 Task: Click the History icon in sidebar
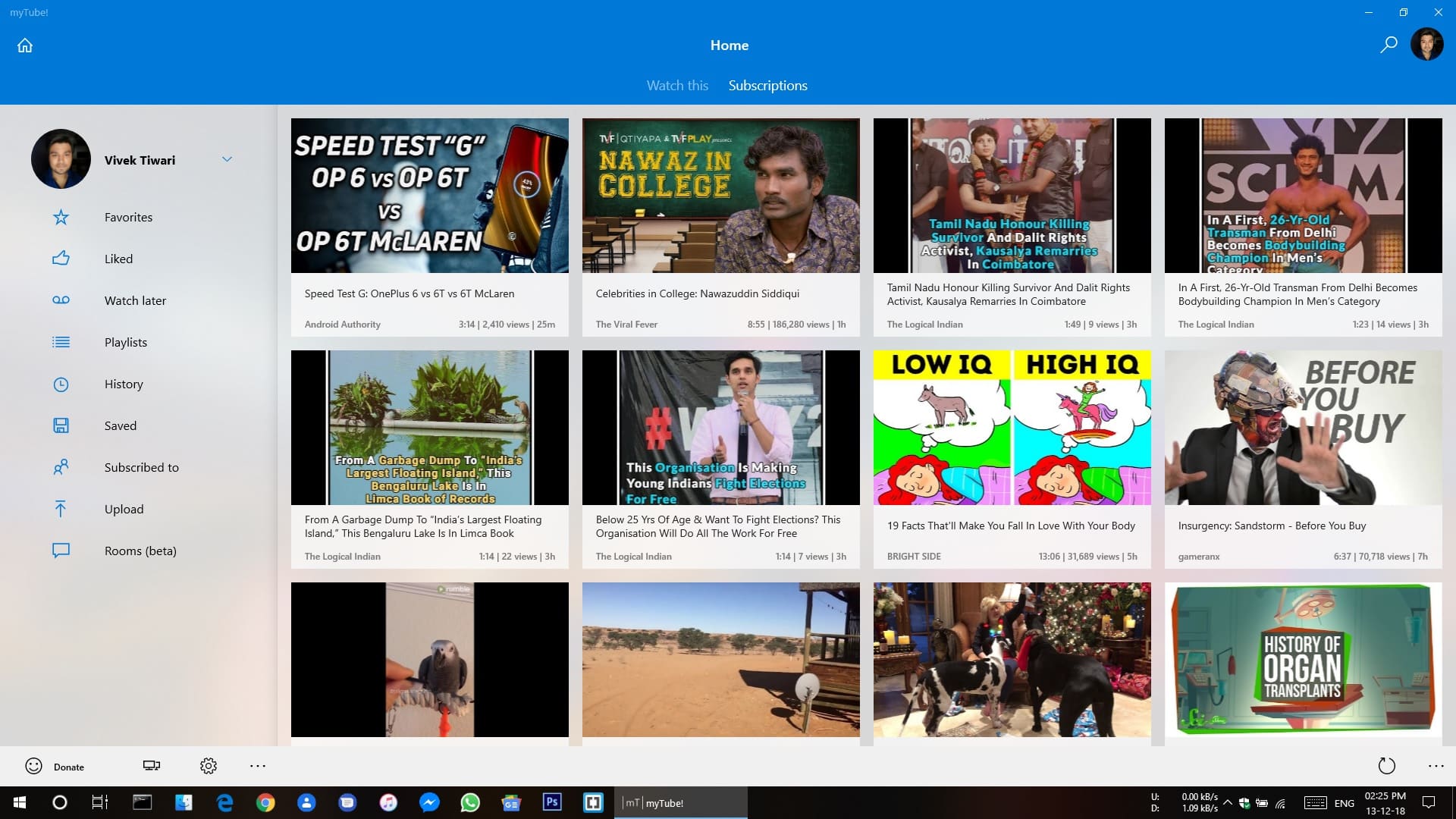(61, 384)
